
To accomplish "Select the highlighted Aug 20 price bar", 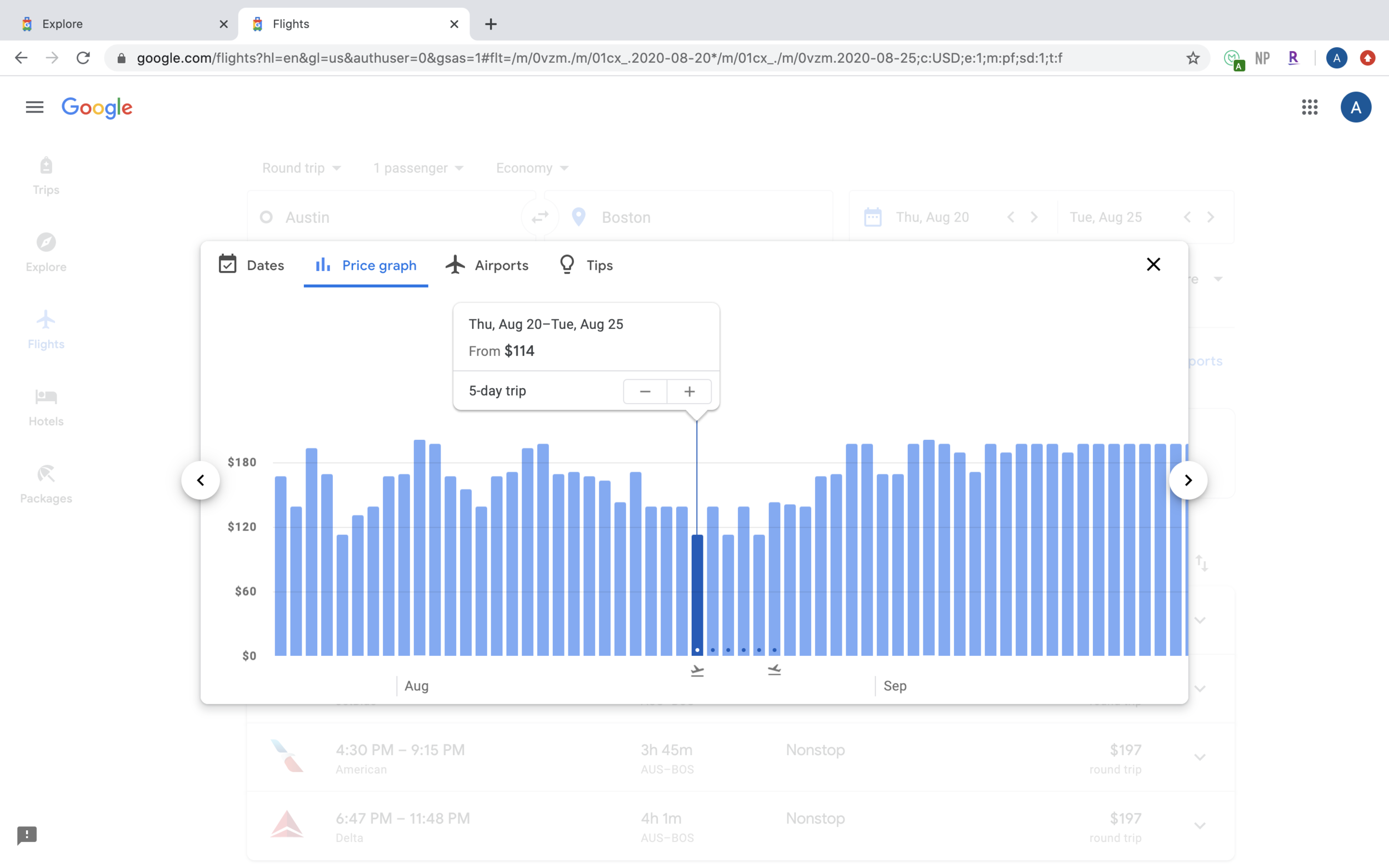I will coord(697,595).
